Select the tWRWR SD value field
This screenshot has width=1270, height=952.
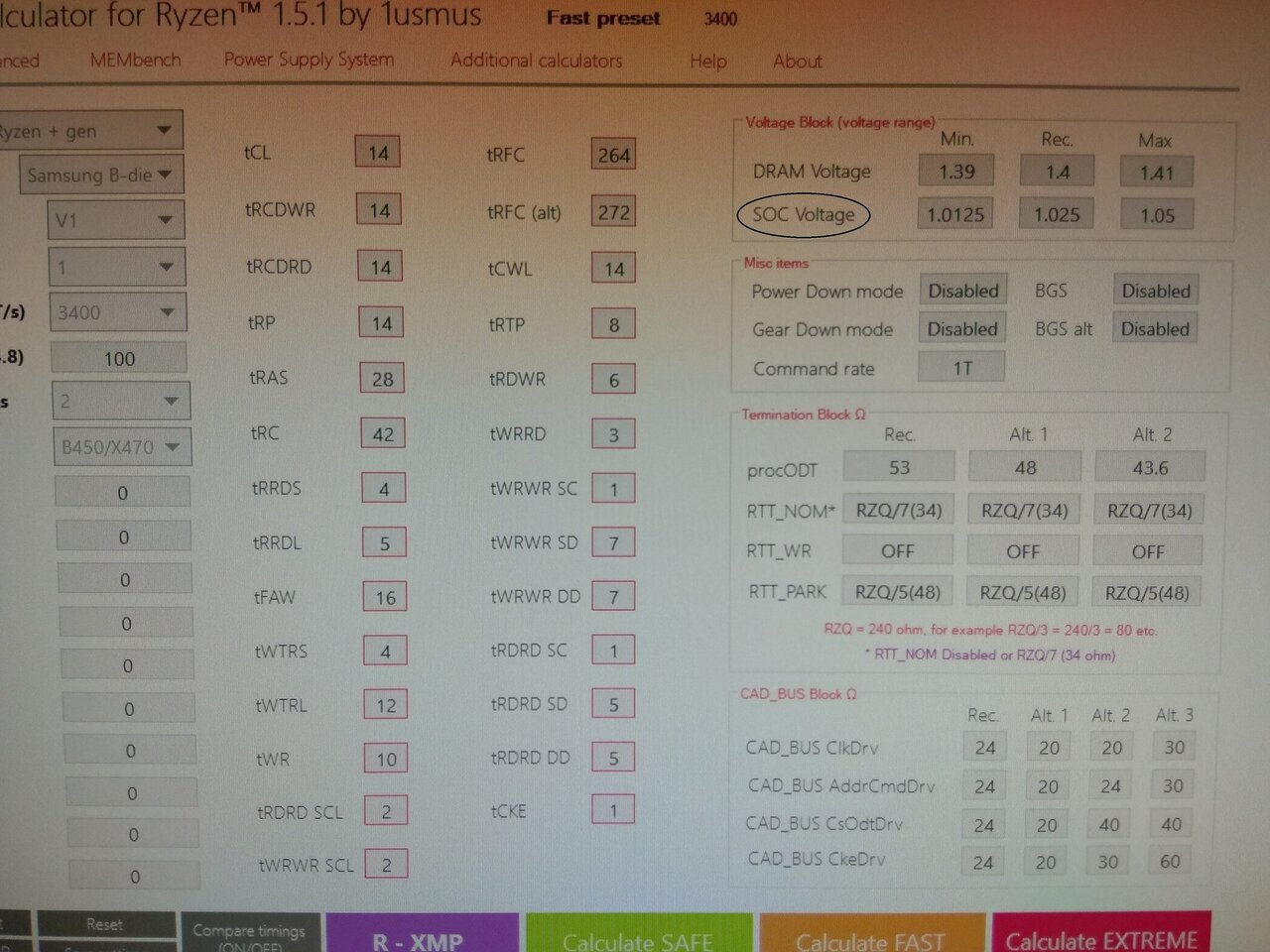coord(613,543)
